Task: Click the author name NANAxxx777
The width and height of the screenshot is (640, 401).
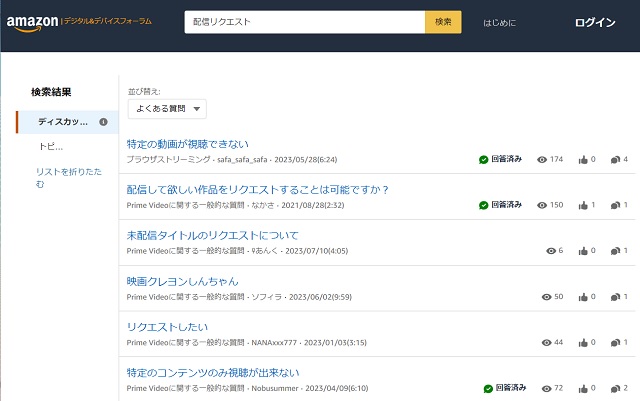Action: (274, 343)
